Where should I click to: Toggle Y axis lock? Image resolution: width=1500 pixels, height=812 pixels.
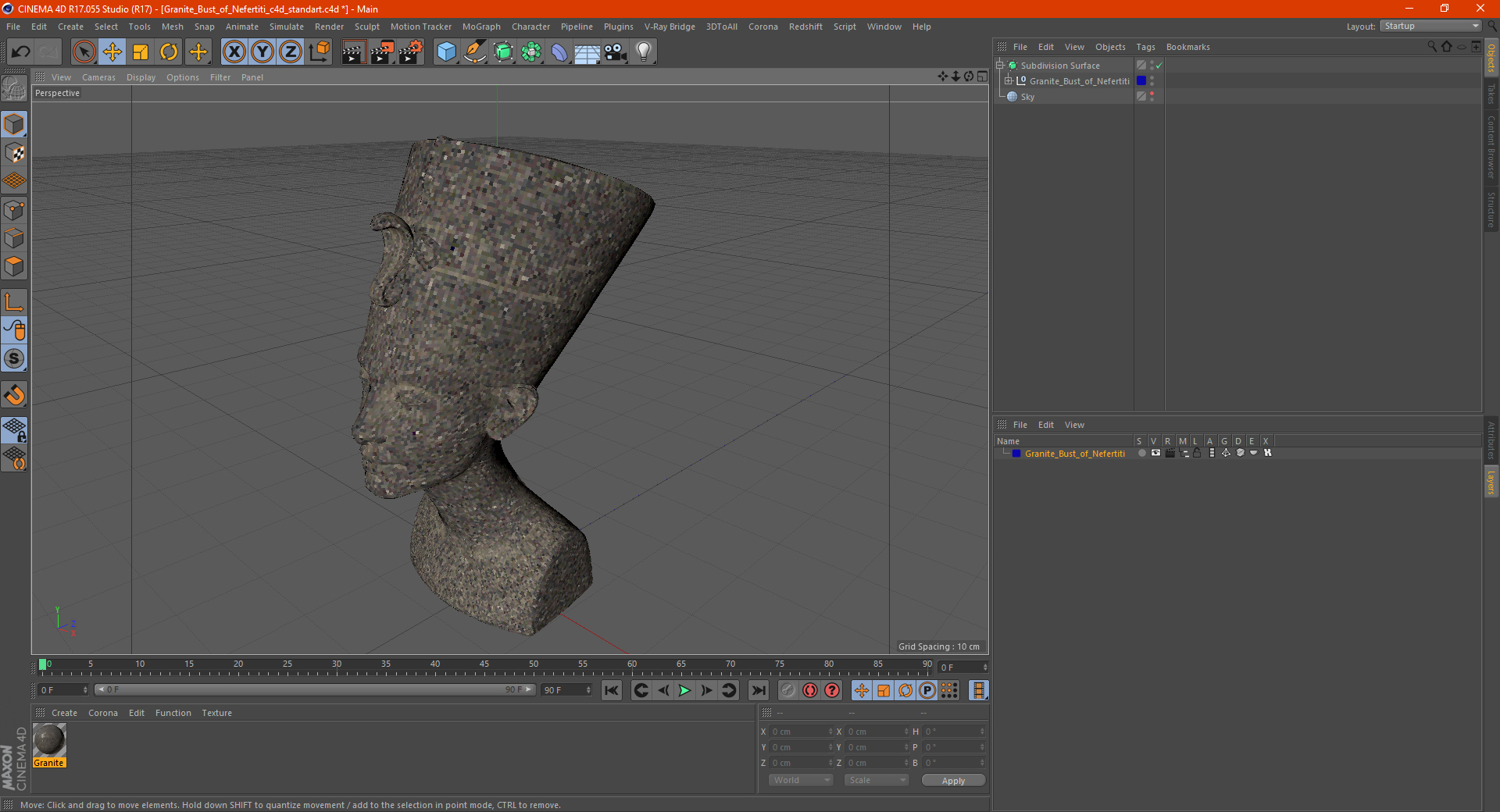tap(262, 52)
